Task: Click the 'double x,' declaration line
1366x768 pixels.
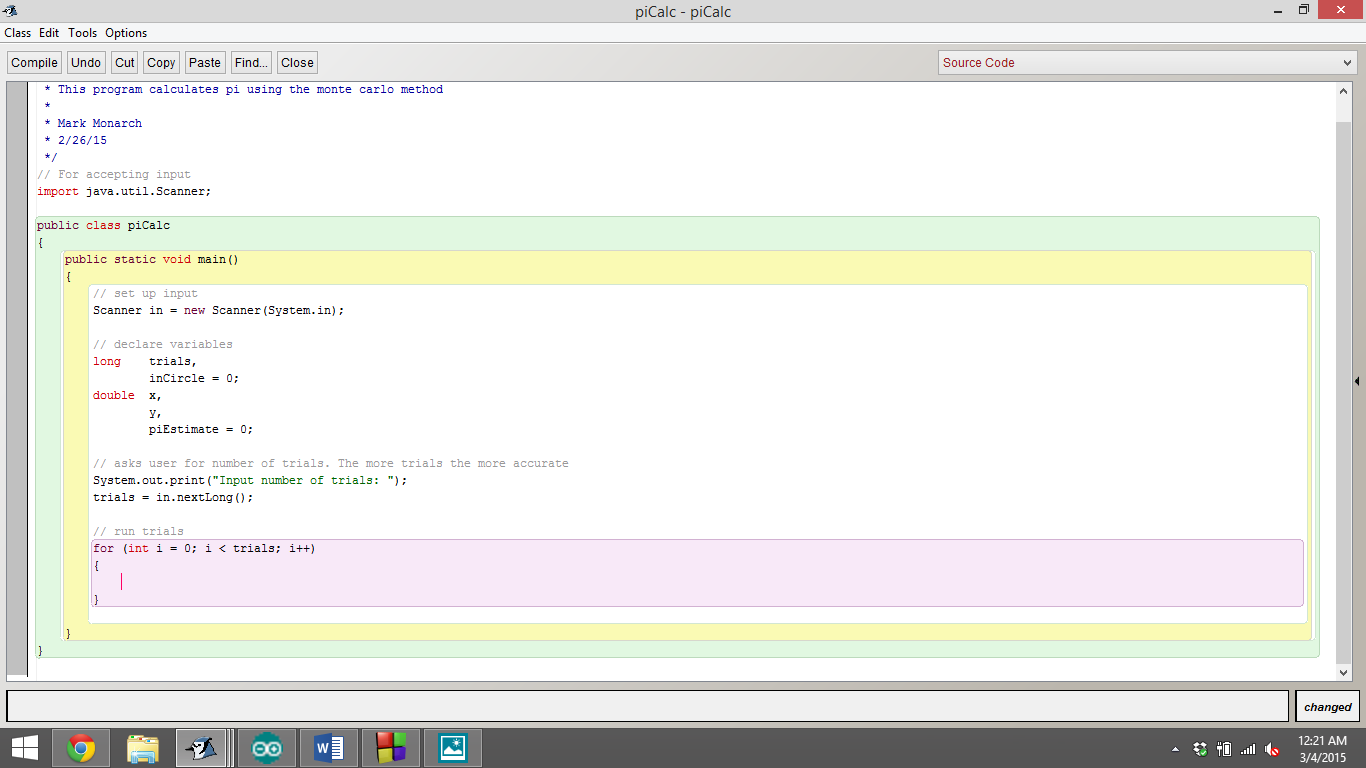Action: pyautogui.click(x=127, y=395)
